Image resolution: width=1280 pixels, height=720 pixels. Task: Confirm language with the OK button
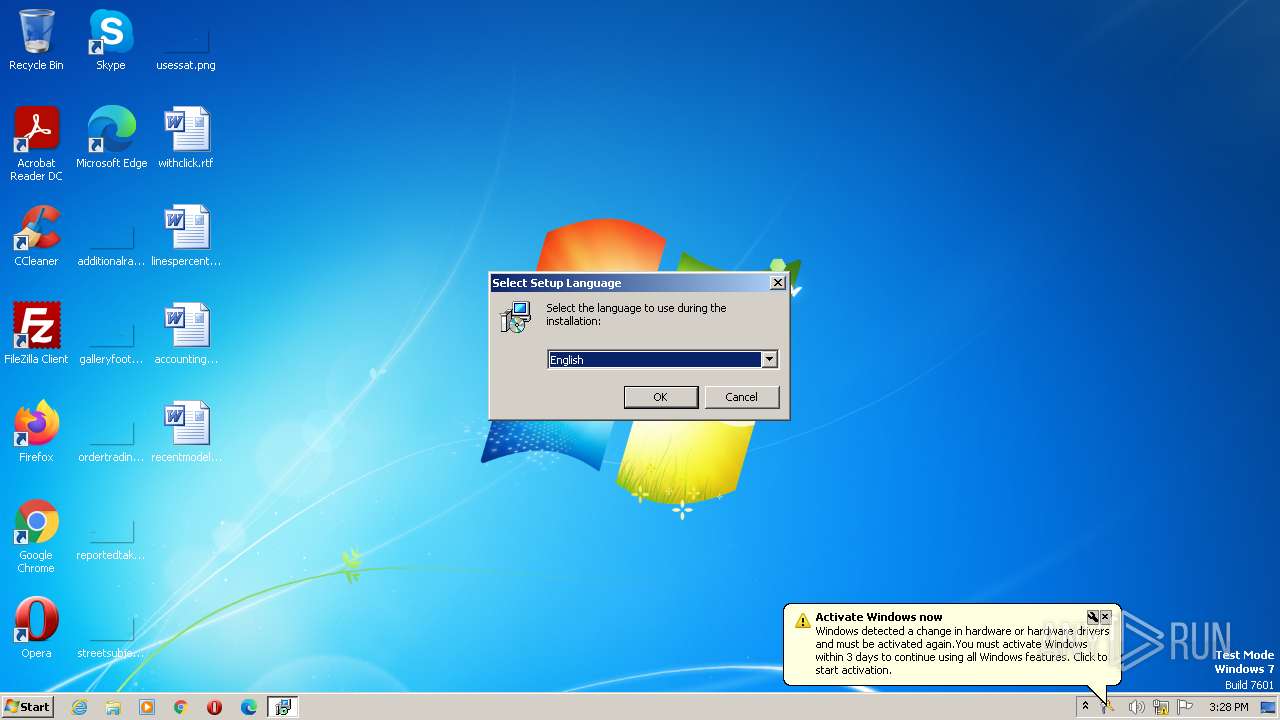(x=660, y=397)
